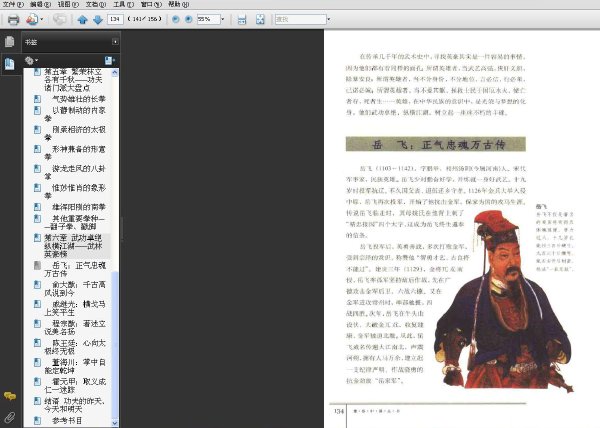
Task: Click the grayed-out collaborate speech bubble icon
Action: pos(59,19)
